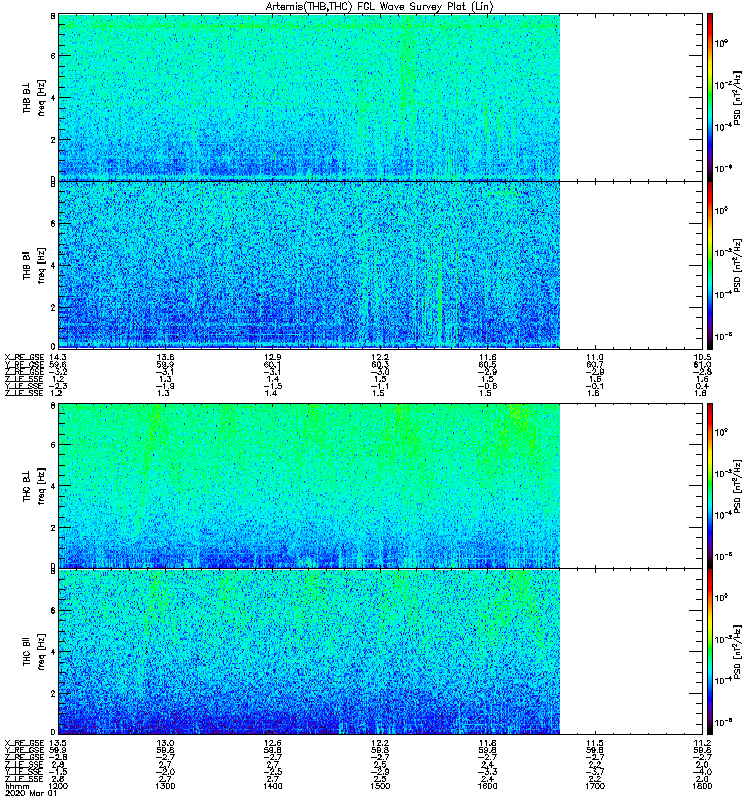Click the THC X_RE_GSE value 11.2
The image size is (750, 800).
702,743
